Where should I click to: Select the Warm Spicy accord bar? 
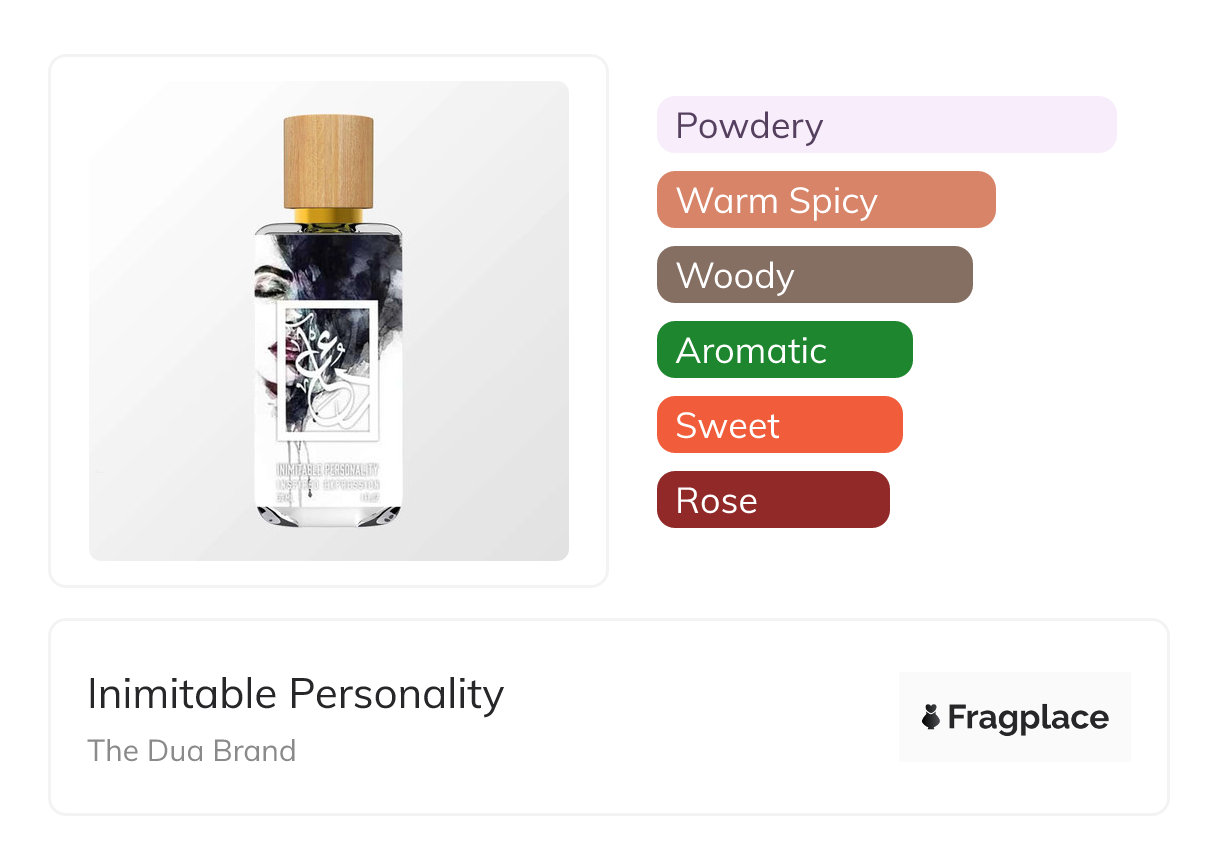[826, 200]
